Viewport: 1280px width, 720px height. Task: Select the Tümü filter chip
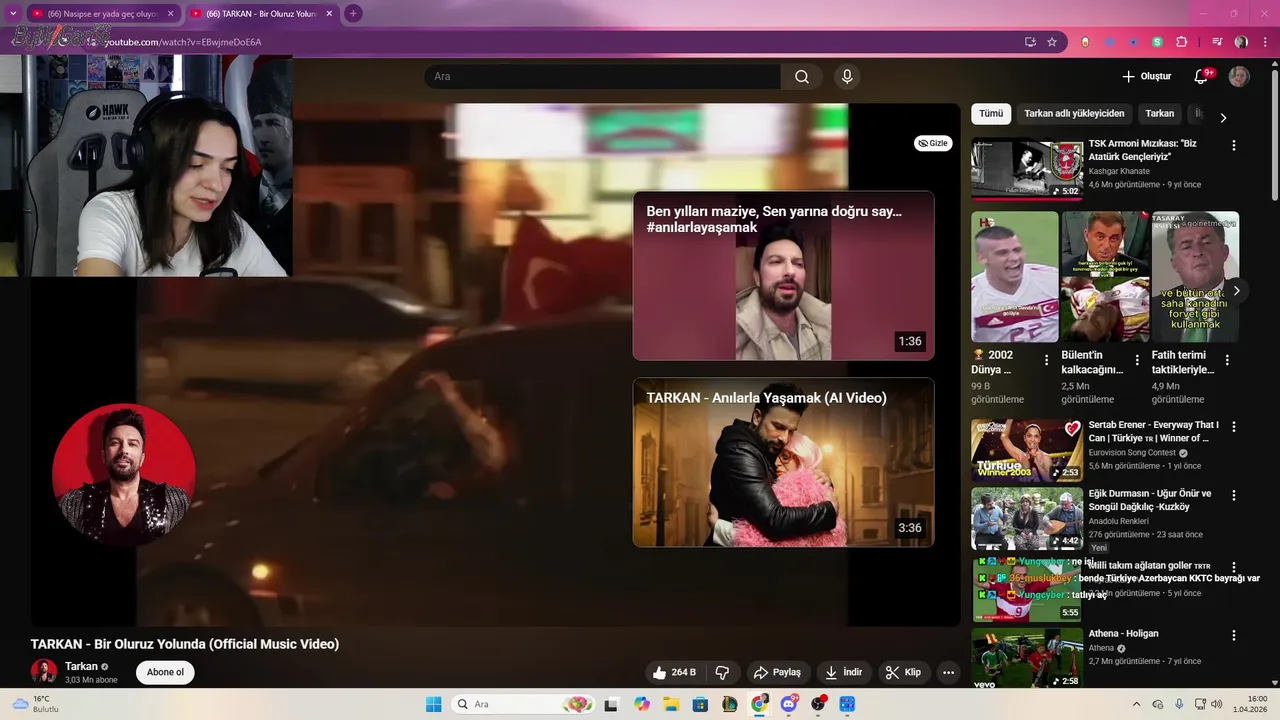991,114
